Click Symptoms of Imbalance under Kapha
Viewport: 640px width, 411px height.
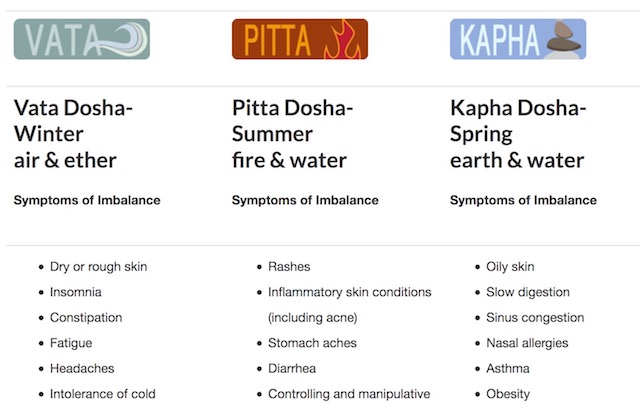click(523, 200)
